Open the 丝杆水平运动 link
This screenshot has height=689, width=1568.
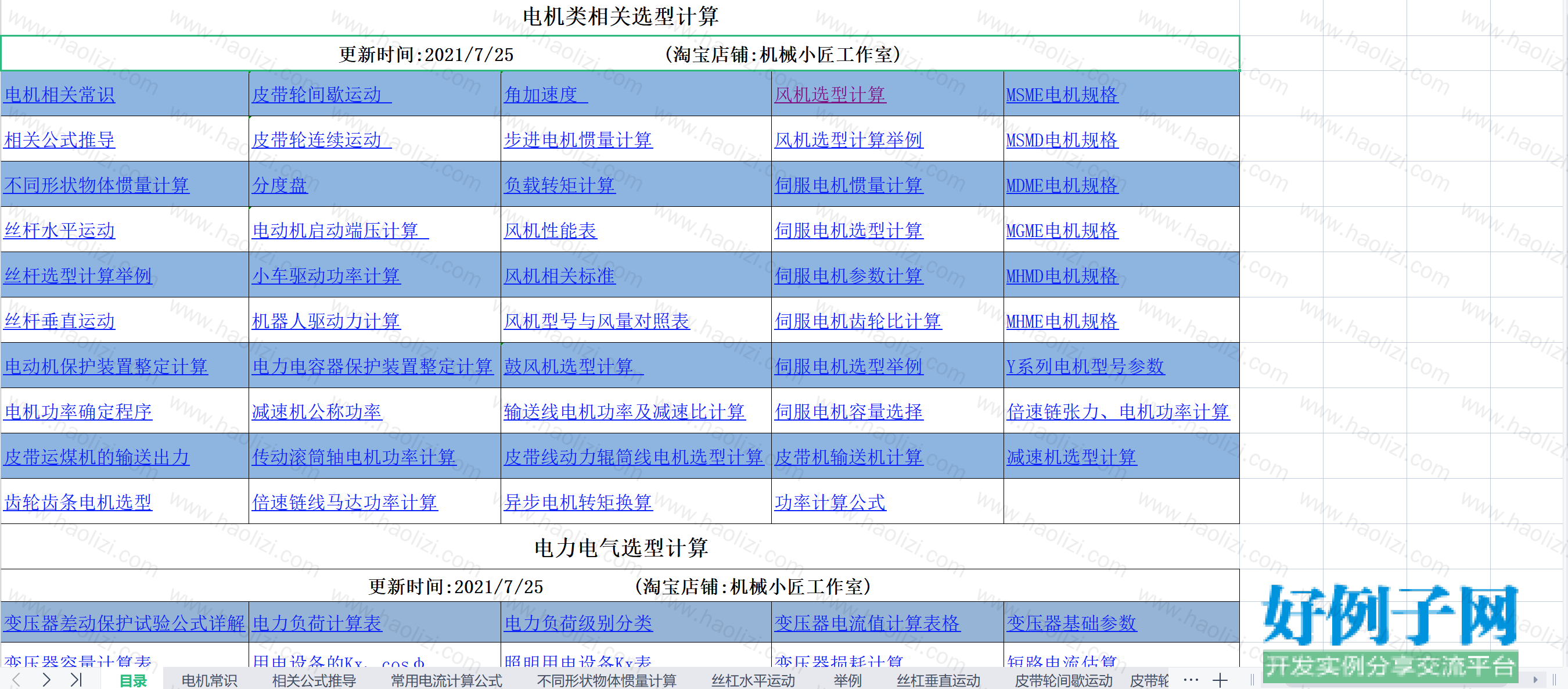click(60, 231)
